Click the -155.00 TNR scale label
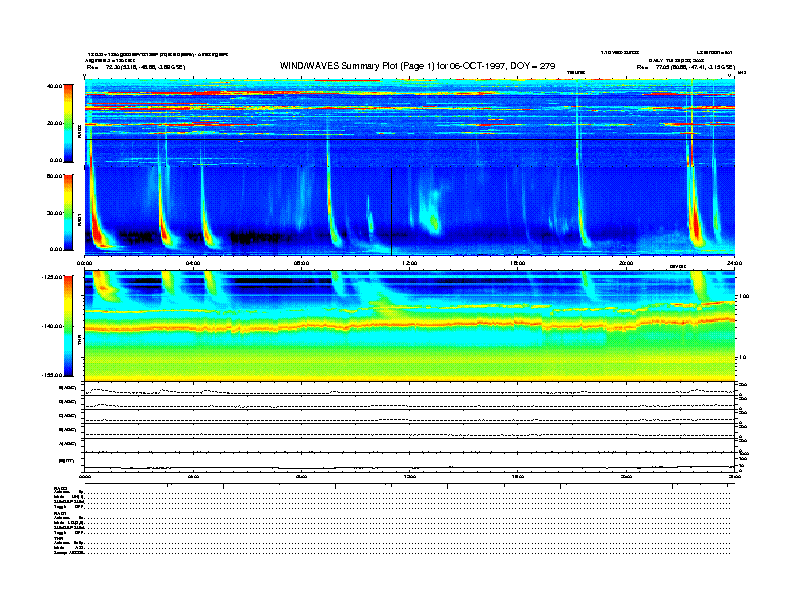792x612 pixels. [52, 375]
